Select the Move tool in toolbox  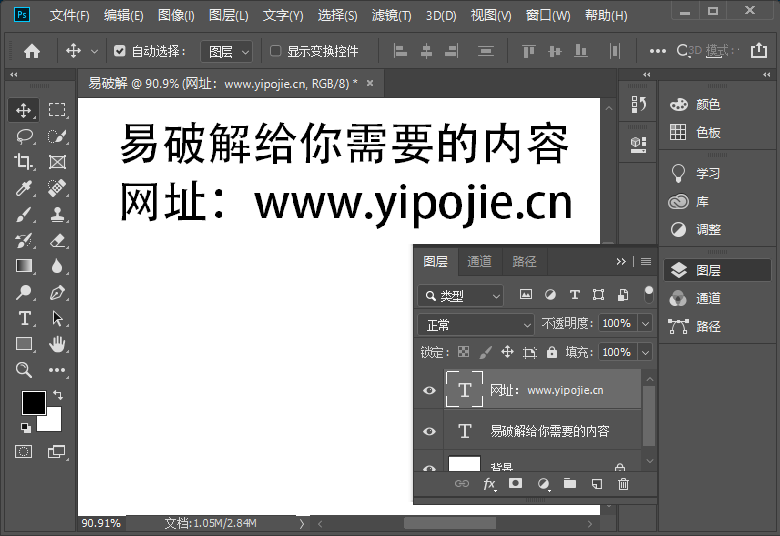coord(23,110)
